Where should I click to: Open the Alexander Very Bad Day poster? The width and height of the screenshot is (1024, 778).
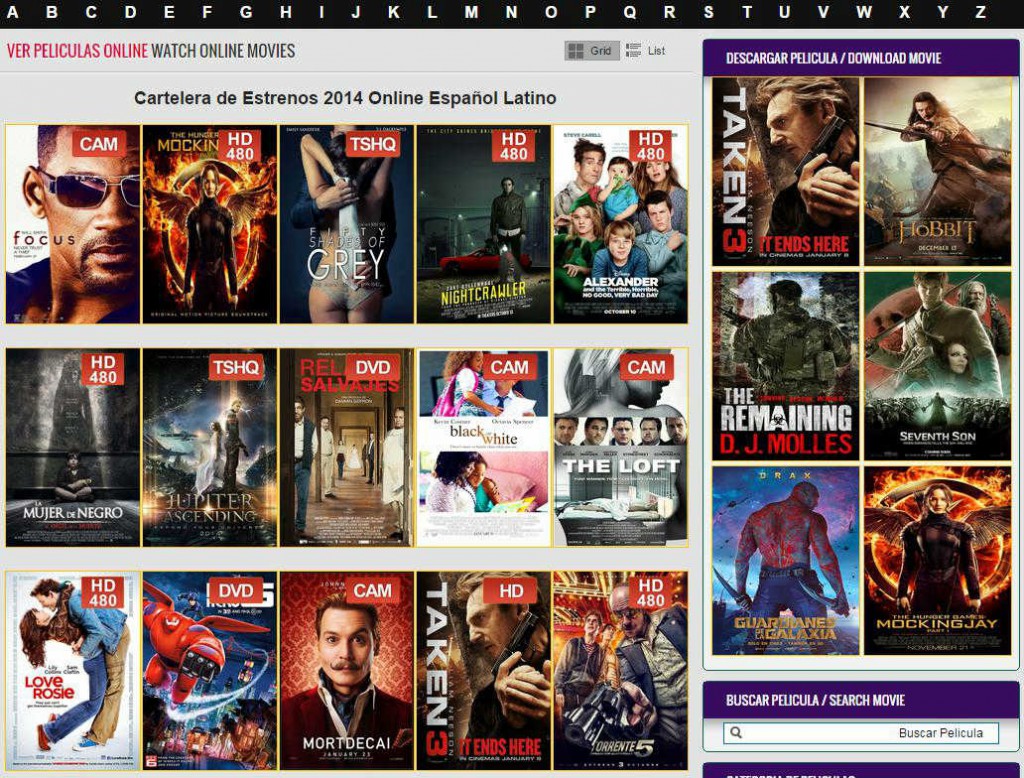click(x=620, y=224)
